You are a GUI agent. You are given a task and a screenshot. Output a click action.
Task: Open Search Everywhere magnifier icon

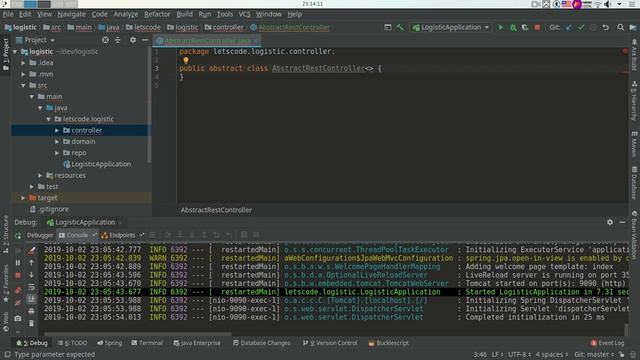[620, 27]
